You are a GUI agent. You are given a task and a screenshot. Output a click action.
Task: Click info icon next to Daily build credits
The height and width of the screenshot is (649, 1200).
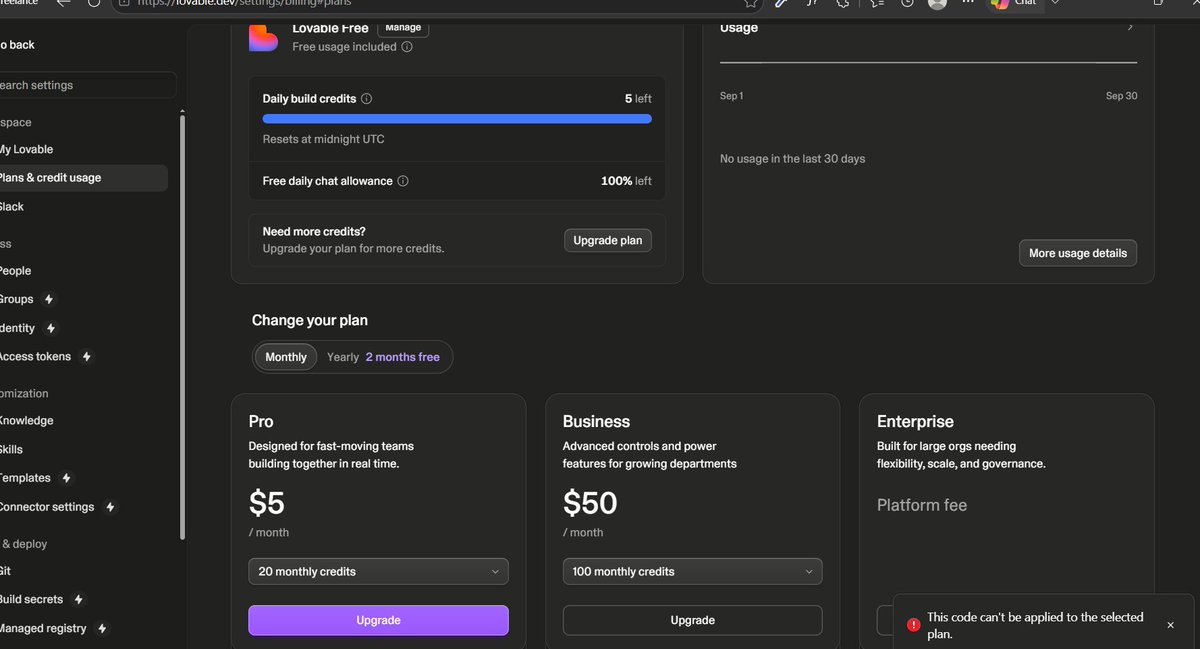[366, 99]
